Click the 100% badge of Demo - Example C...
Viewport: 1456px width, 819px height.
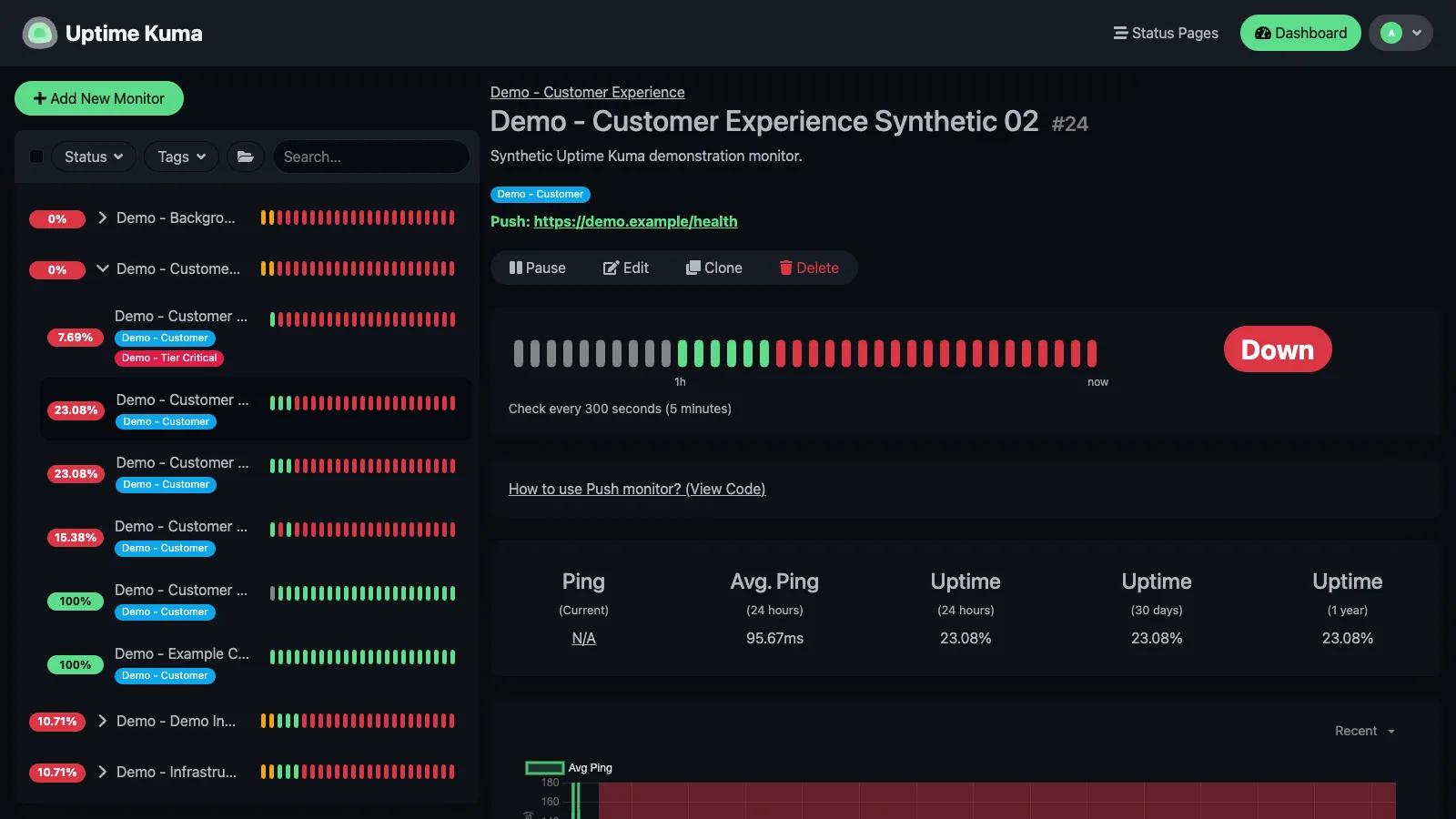coord(76,665)
